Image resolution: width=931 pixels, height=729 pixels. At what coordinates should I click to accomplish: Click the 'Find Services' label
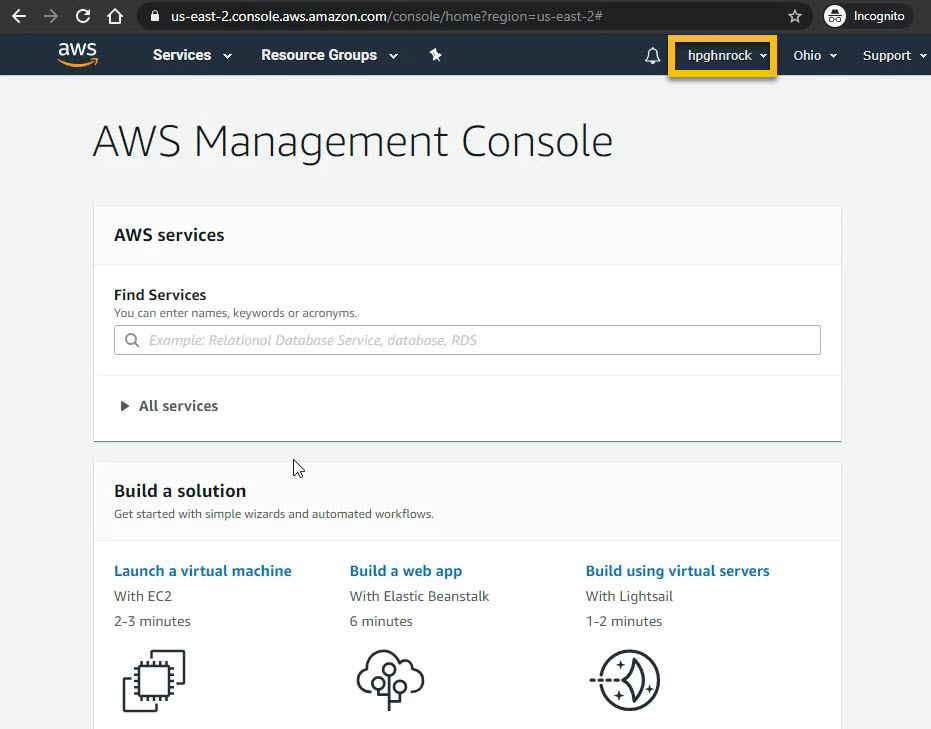pyautogui.click(x=160, y=295)
